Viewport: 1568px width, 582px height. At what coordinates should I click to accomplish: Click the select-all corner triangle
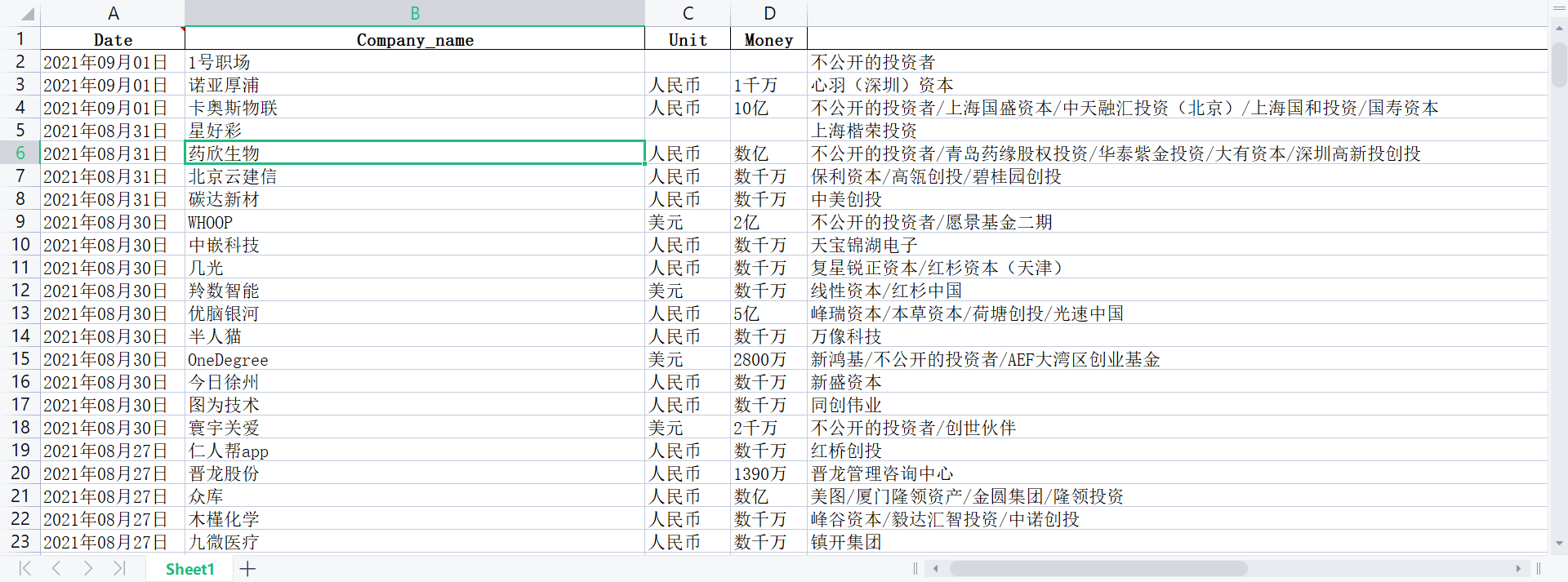coord(28,14)
